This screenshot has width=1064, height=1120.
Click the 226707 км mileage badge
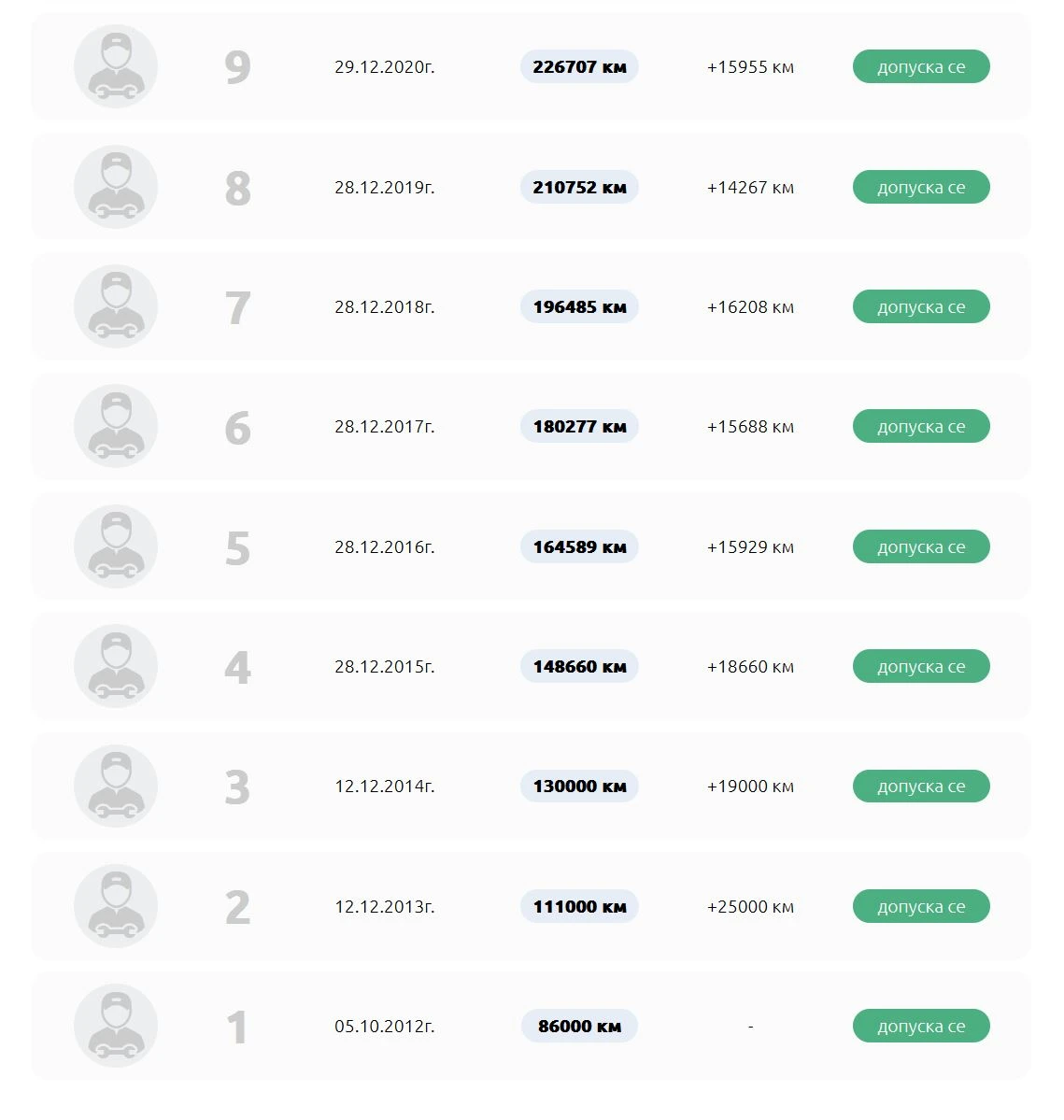click(579, 67)
